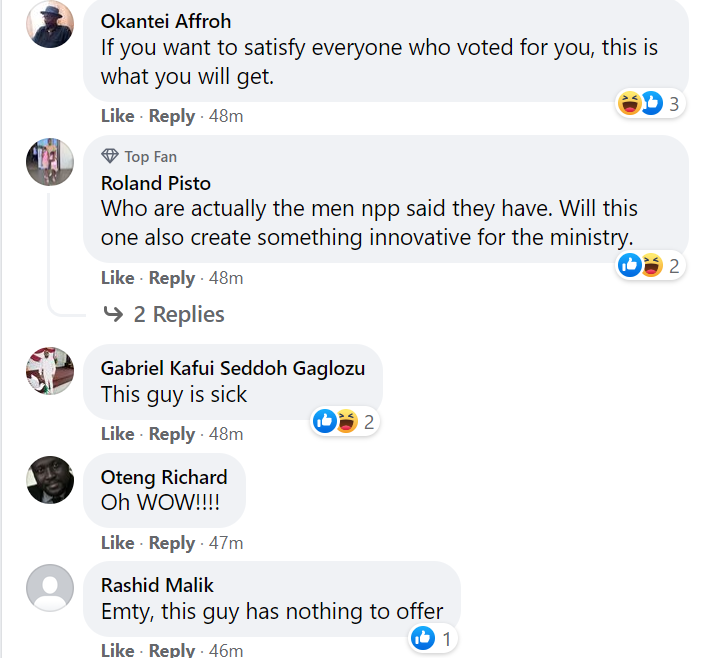Open Rashid Malik's profile name link
The width and height of the screenshot is (711, 658).
pos(157,585)
